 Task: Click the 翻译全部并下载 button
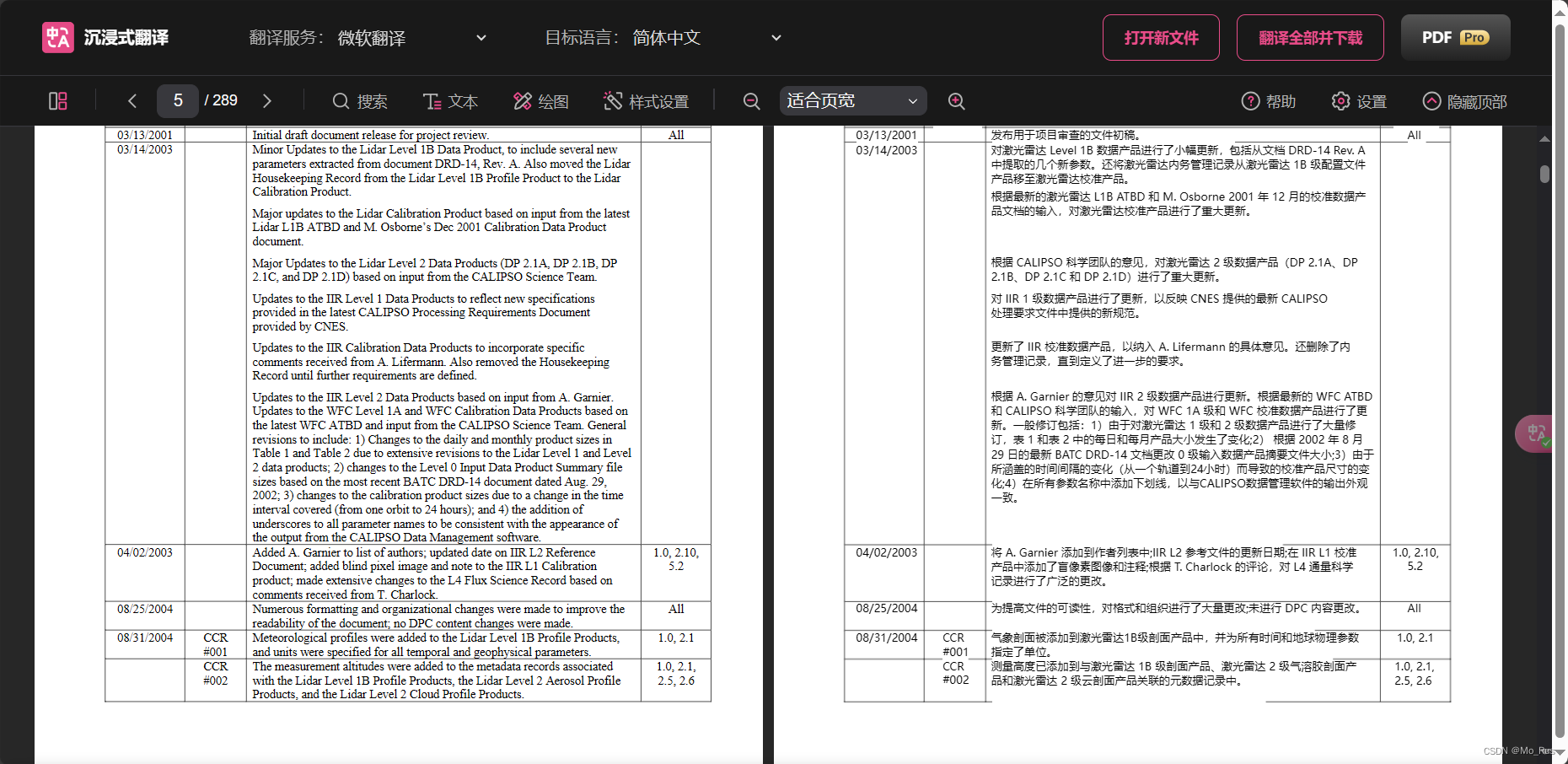coord(1310,38)
